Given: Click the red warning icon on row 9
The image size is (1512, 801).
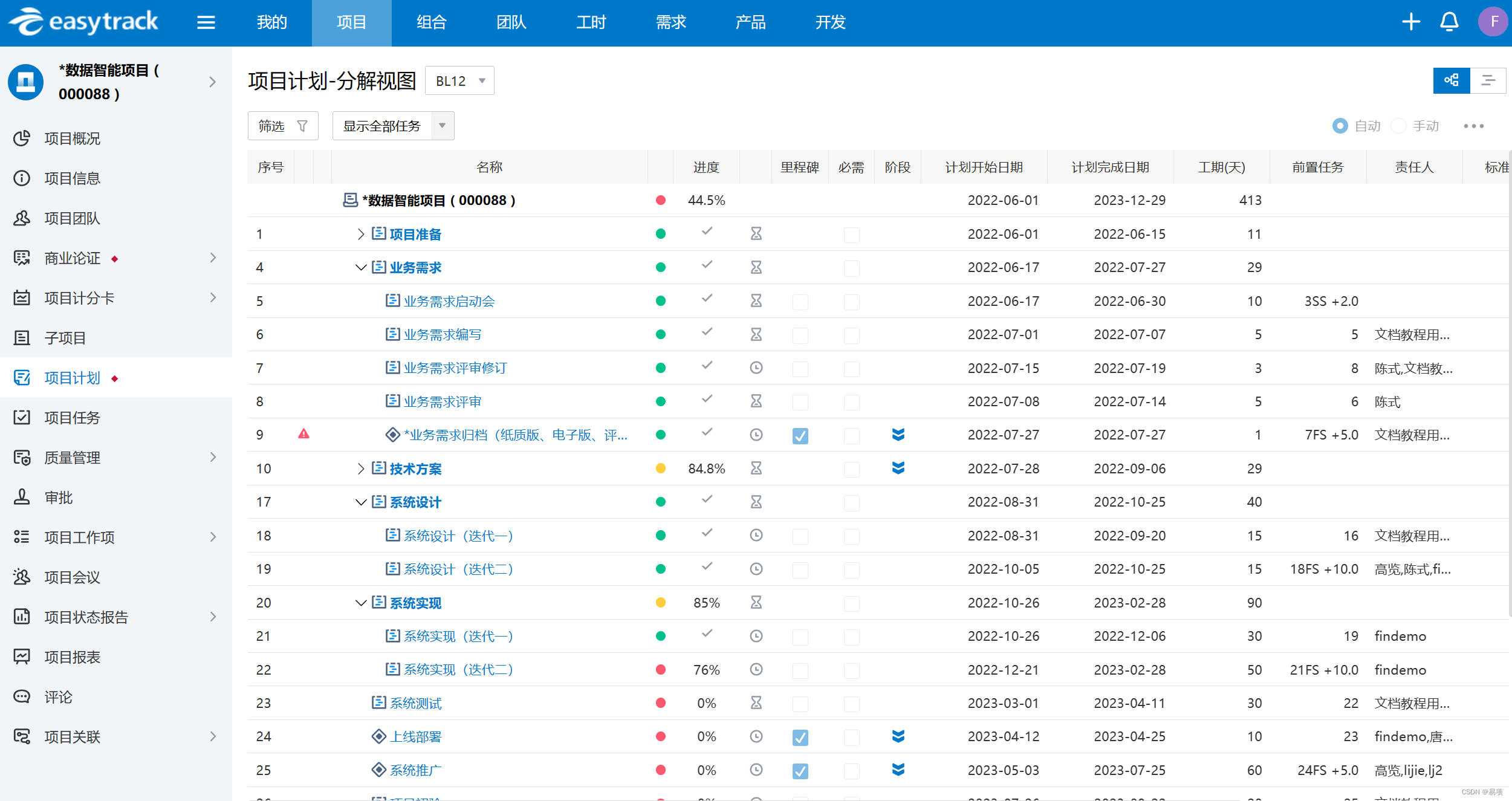Looking at the screenshot, I should [303, 434].
